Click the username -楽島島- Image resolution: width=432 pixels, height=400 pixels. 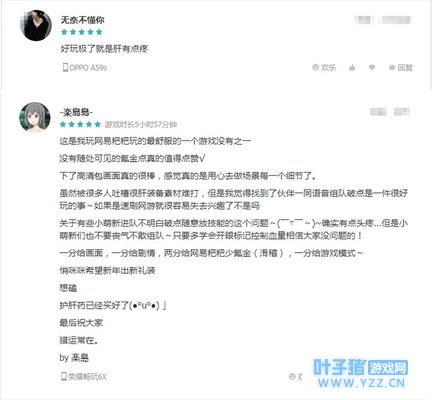tap(76, 112)
